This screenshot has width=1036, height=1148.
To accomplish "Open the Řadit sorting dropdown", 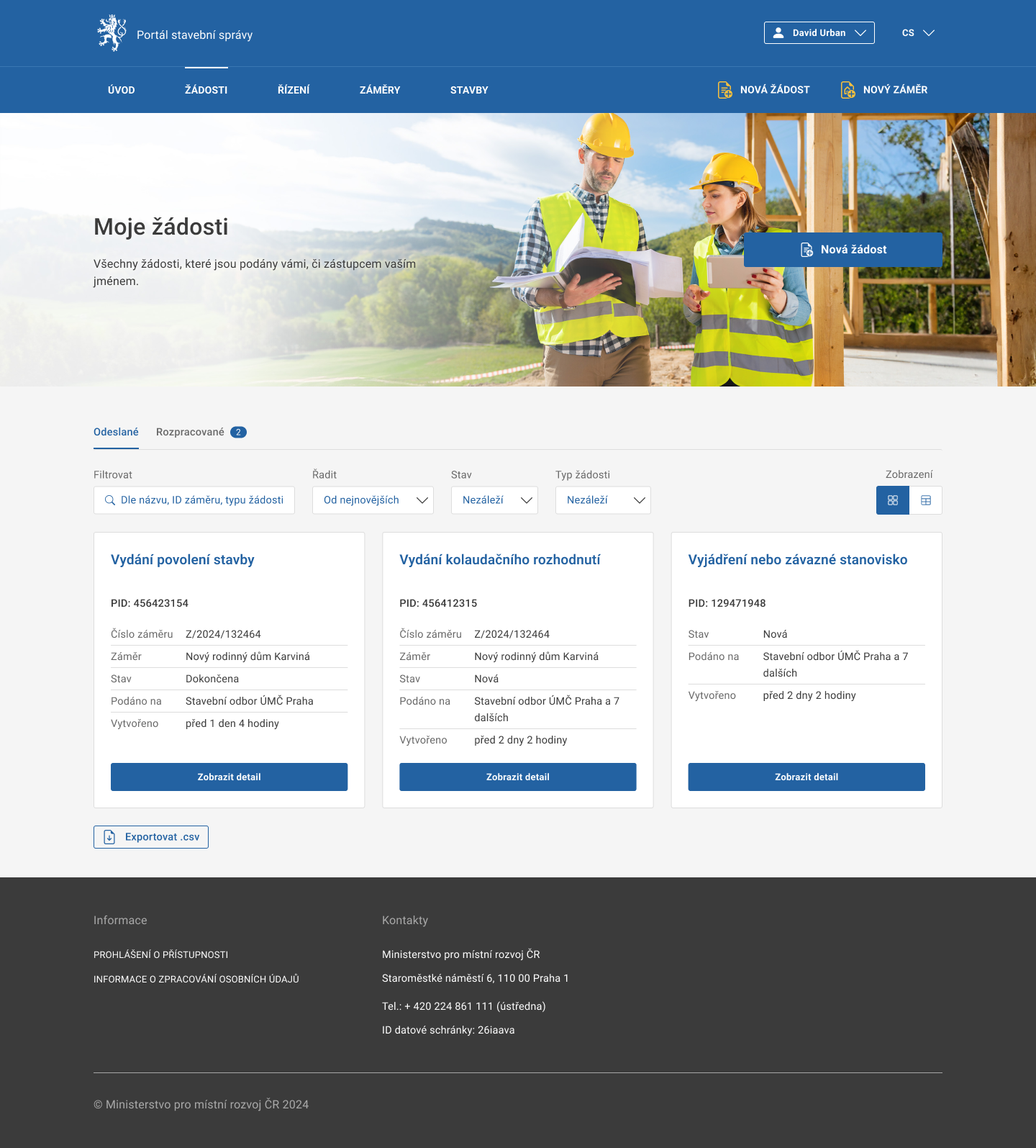I will pos(373,500).
